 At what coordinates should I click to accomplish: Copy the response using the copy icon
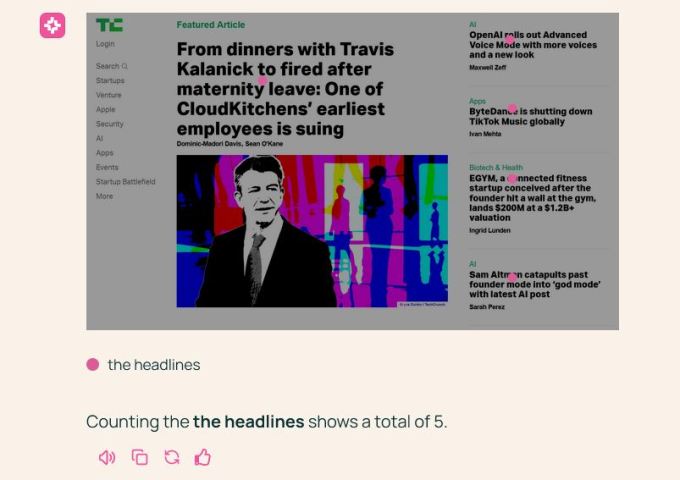tap(140, 457)
